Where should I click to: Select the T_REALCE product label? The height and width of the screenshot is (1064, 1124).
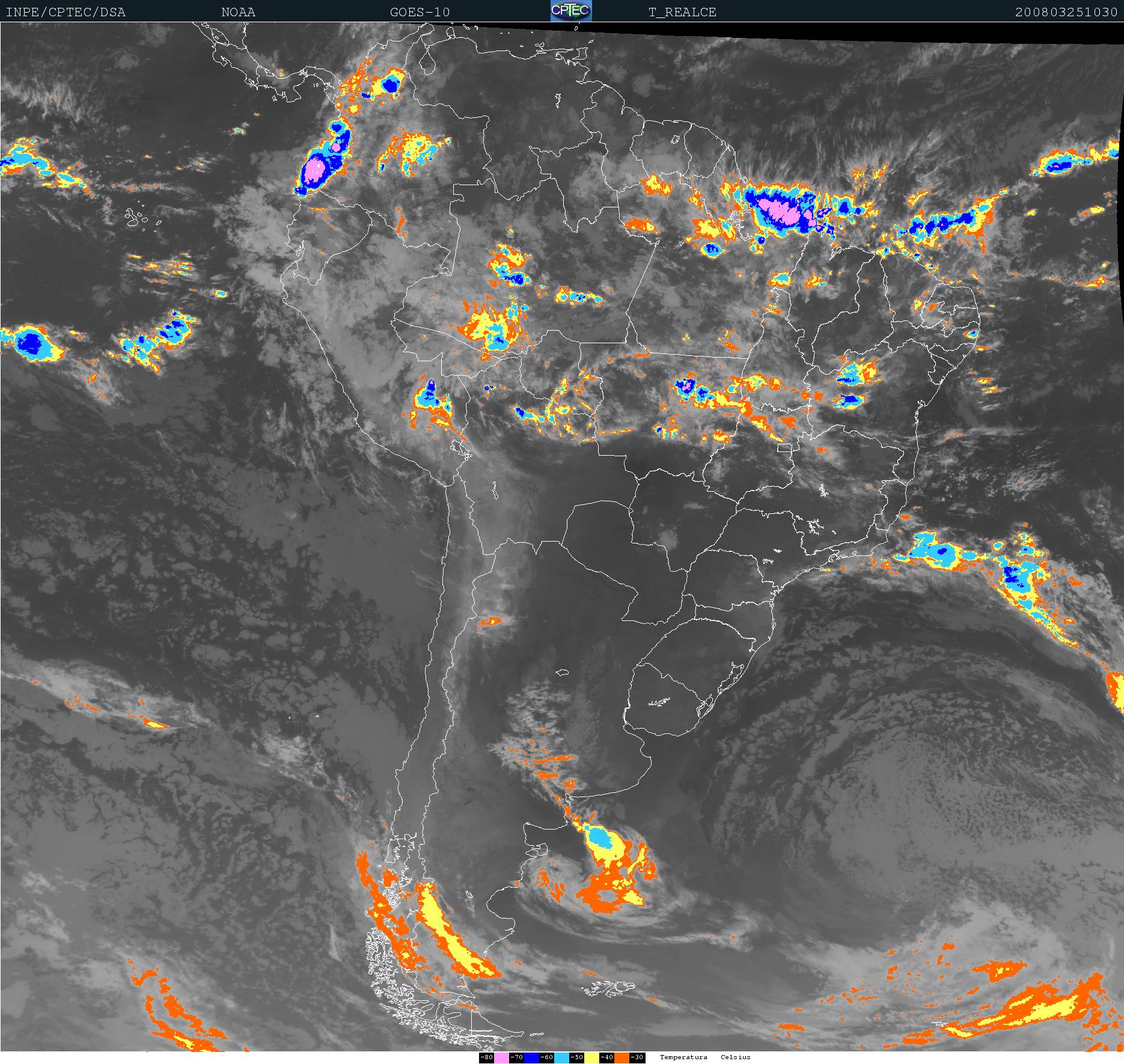pyautogui.click(x=682, y=12)
